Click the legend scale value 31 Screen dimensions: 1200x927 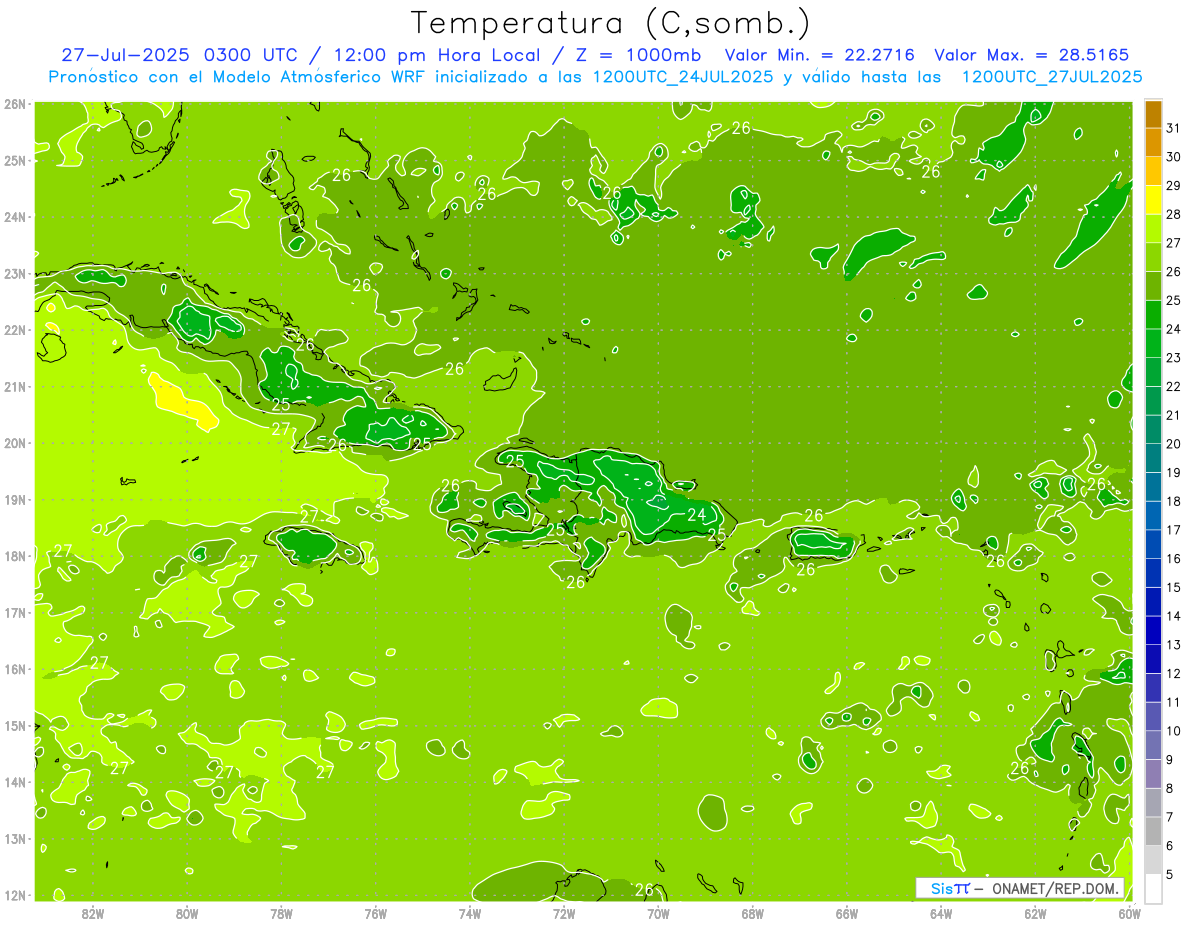[x=1174, y=129]
